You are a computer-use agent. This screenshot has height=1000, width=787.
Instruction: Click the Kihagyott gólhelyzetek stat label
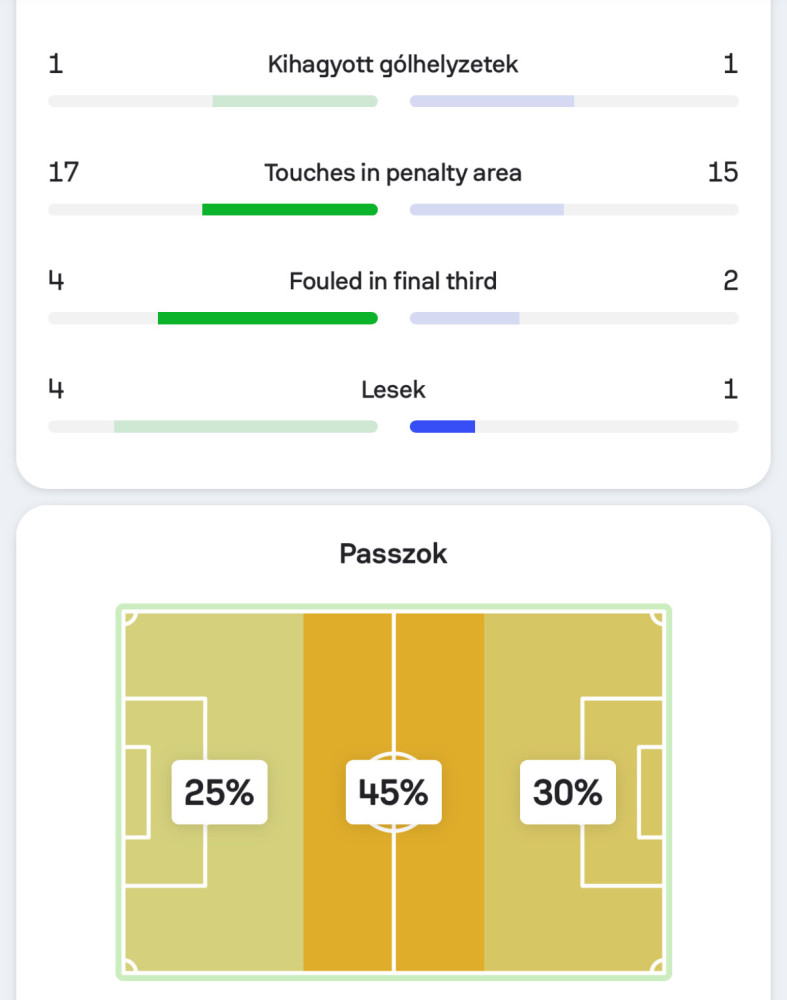point(393,65)
